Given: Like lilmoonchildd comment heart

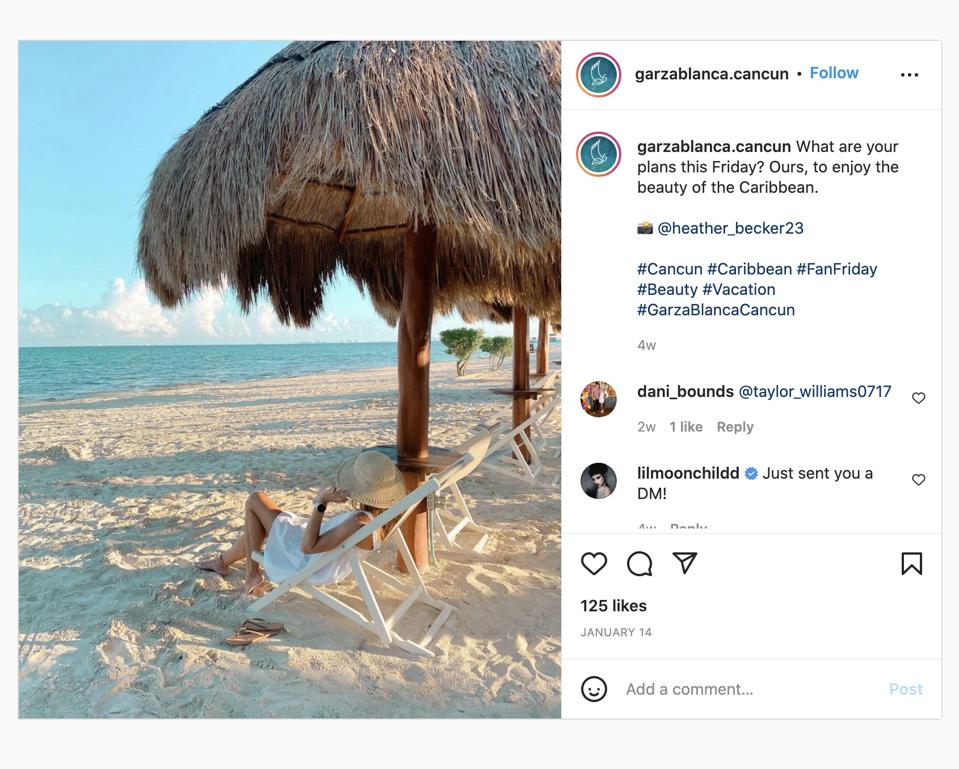Looking at the screenshot, I should point(918,480).
